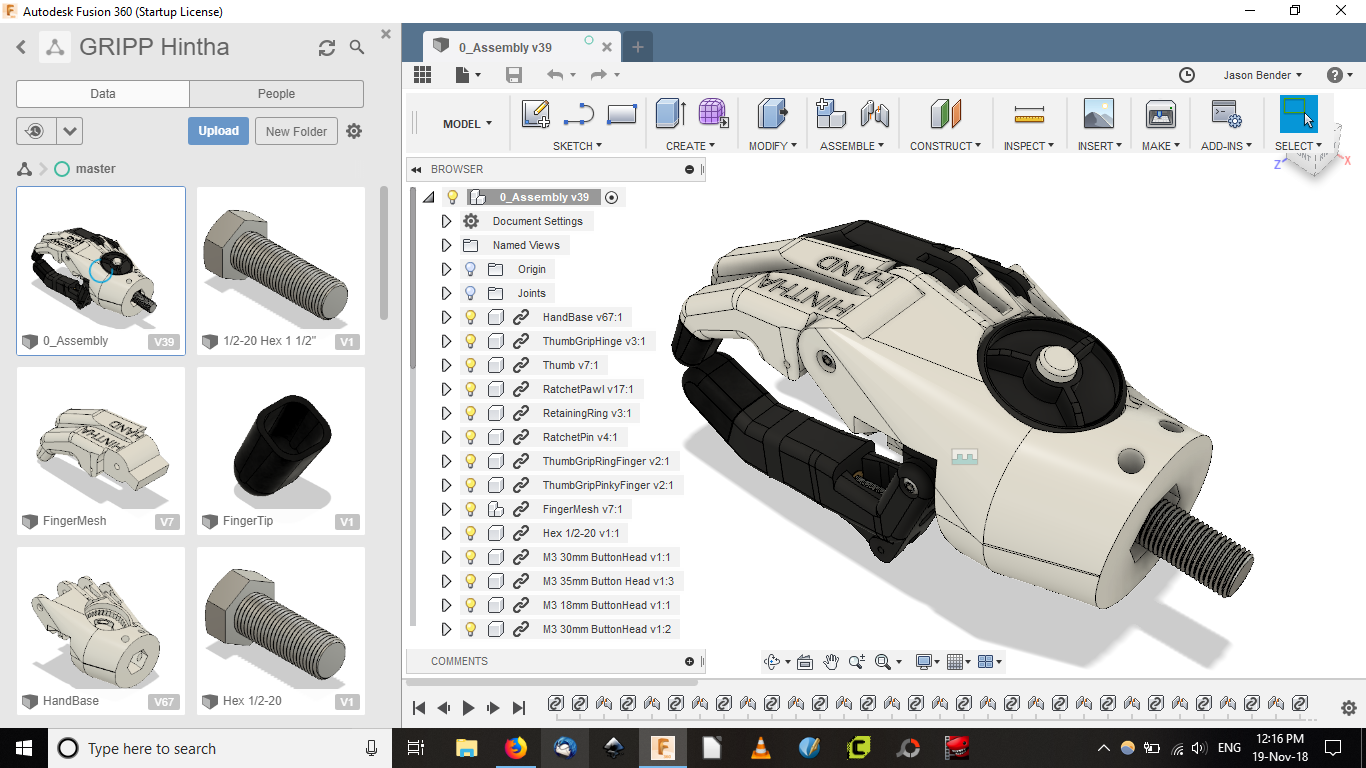Search within the data panel
1366x768 pixels.
(357, 47)
